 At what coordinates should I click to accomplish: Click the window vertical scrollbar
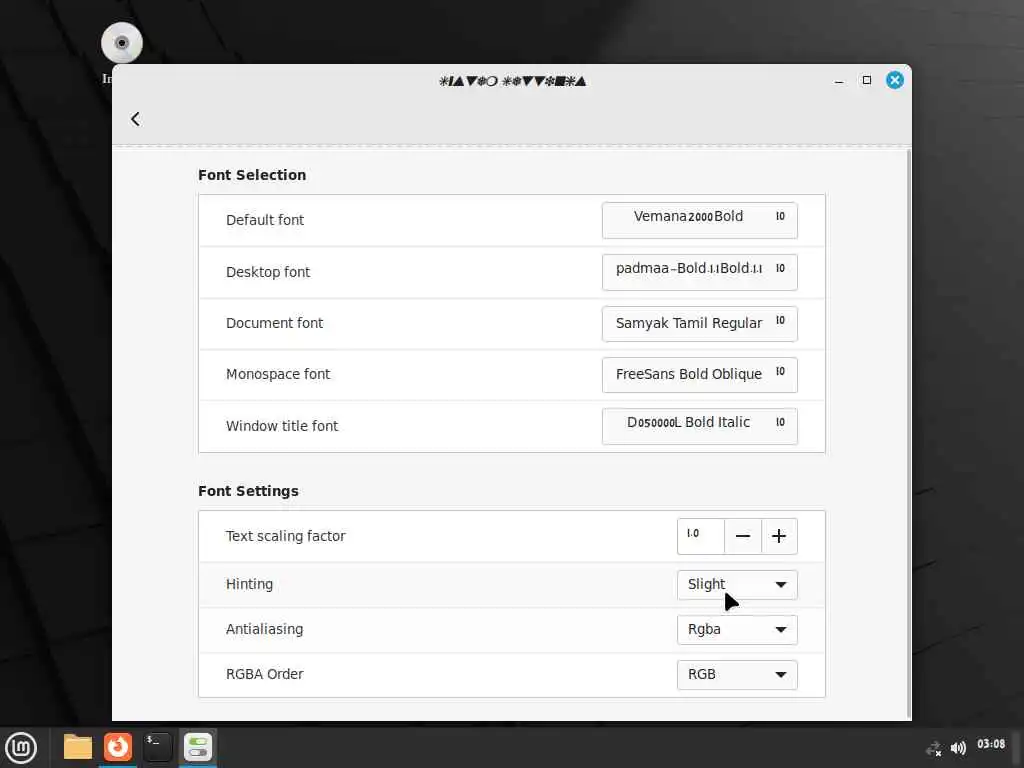908,434
